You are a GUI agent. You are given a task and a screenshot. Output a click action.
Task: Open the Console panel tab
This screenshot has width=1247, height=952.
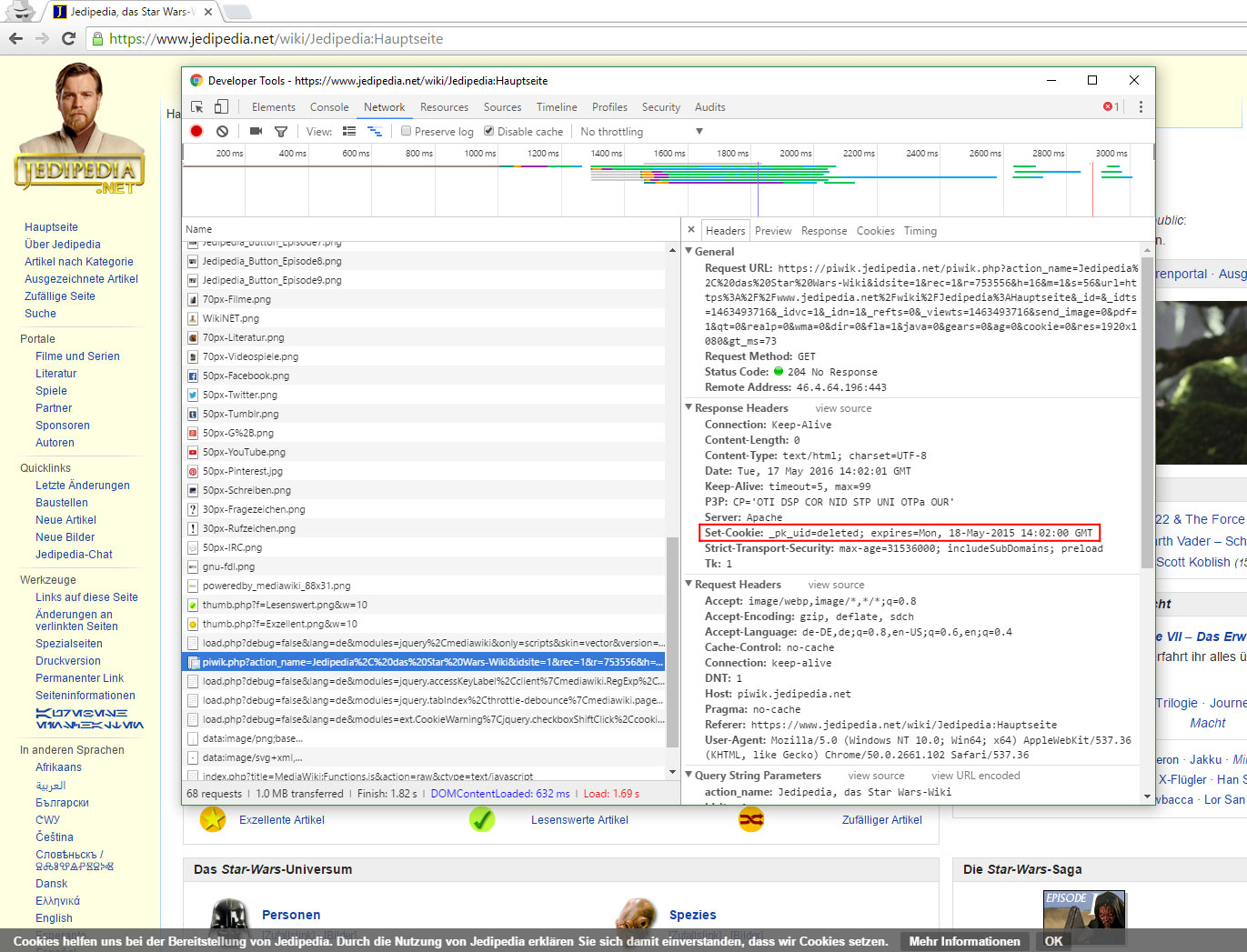(x=329, y=106)
